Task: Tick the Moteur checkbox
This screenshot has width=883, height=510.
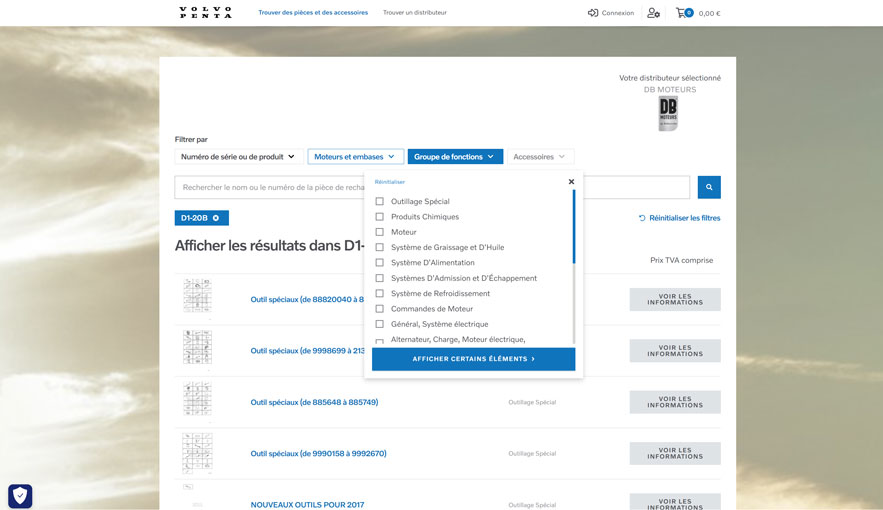Action: [379, 232]
